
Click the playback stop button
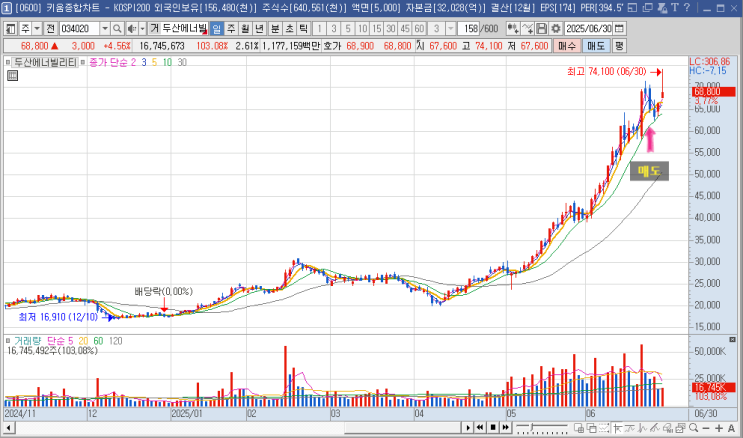(493, 428)
